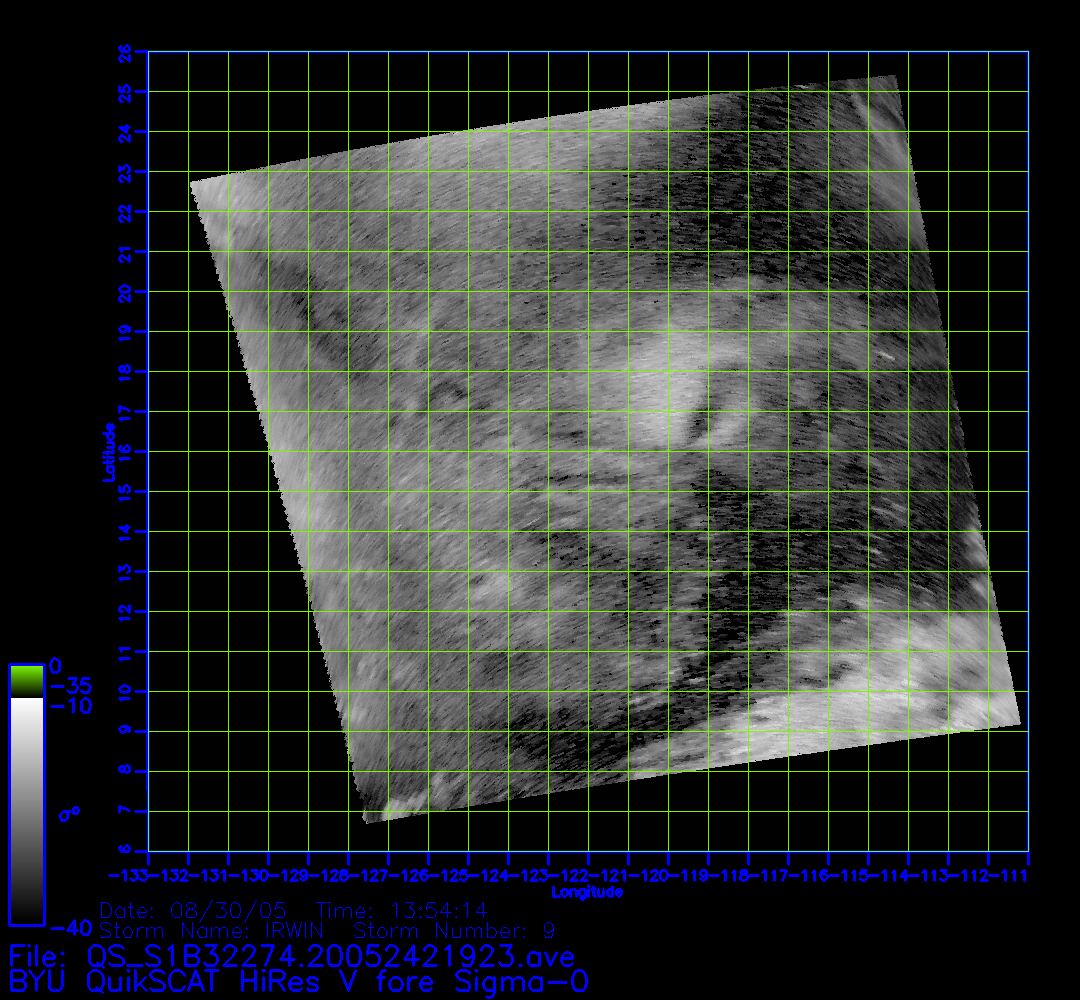Click the grayscale gradient of the color bar

pyautogui.click(x=27, y=810)
